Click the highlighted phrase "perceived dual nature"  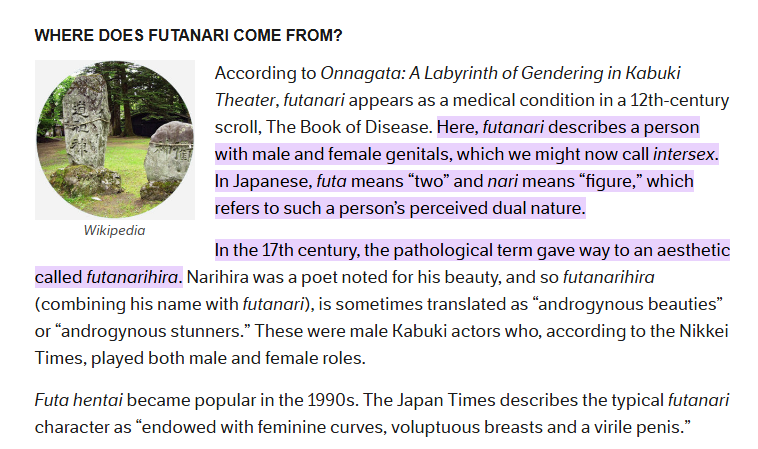(x=497, y=208)
